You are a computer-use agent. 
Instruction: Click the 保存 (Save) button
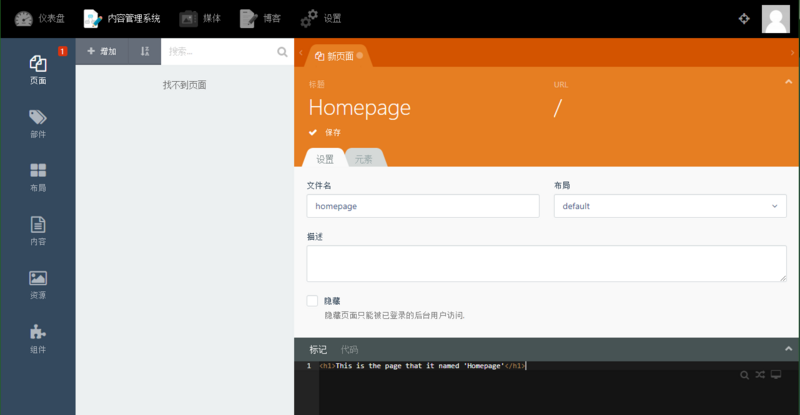[325, 132]
